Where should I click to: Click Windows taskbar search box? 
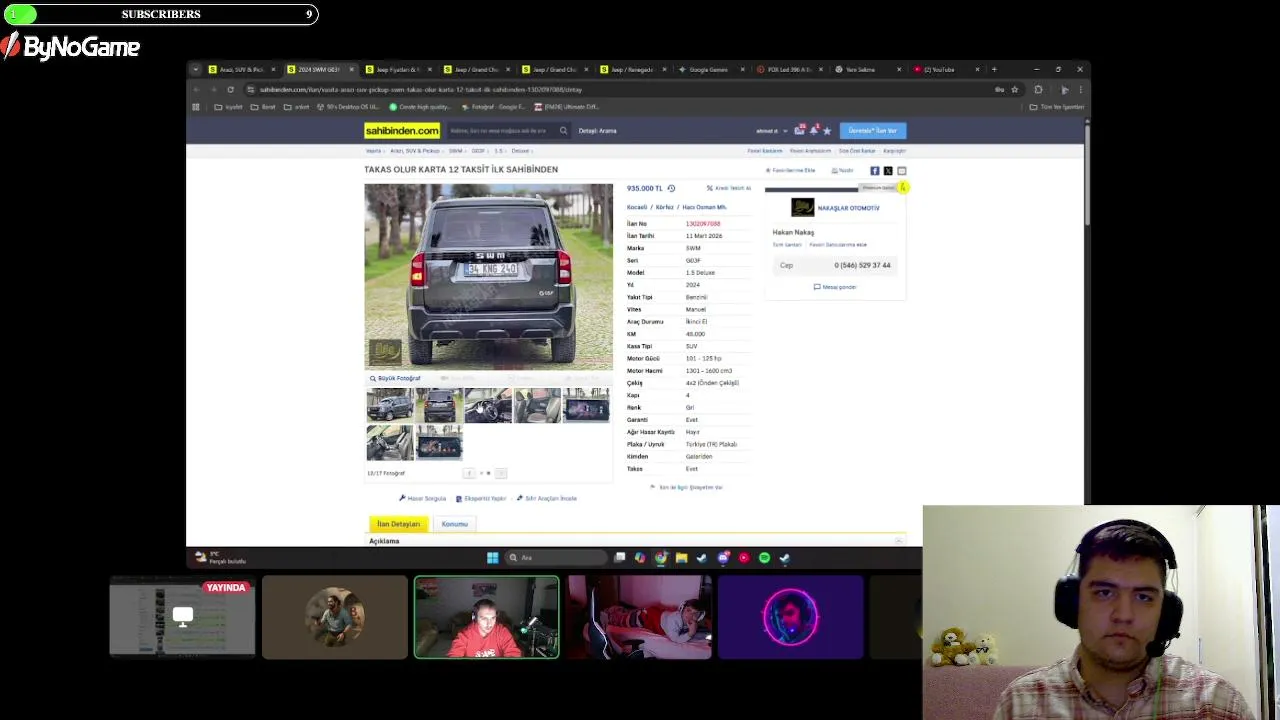555,558
